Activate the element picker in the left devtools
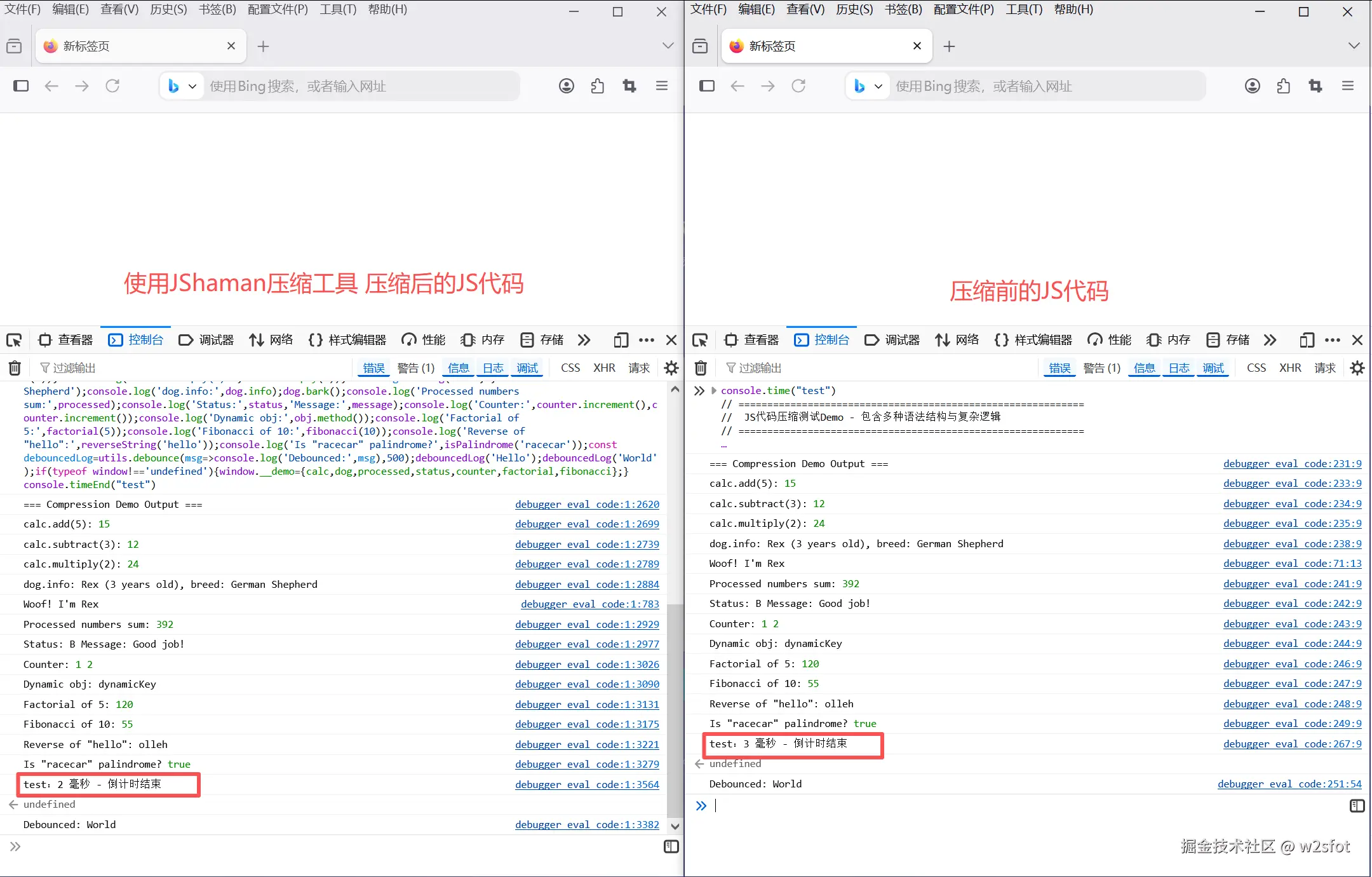 (14, 340)
